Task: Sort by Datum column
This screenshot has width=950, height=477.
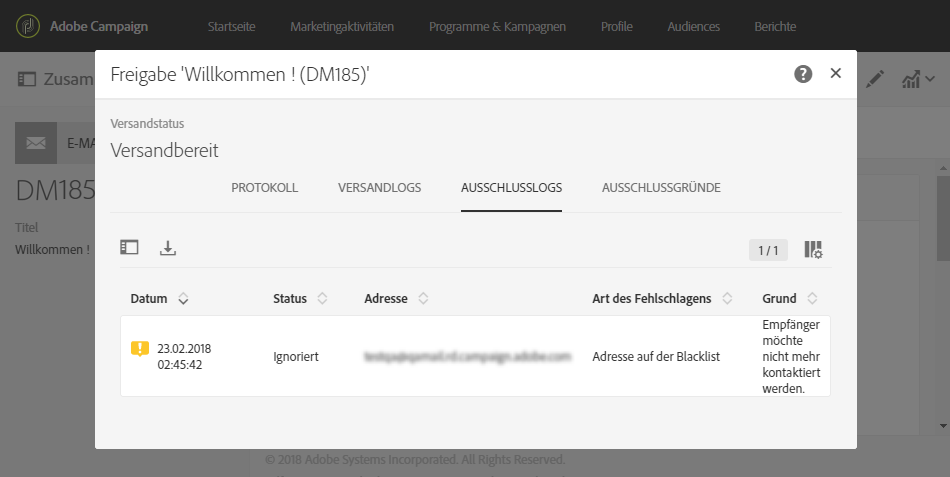Action: [183, 298]
